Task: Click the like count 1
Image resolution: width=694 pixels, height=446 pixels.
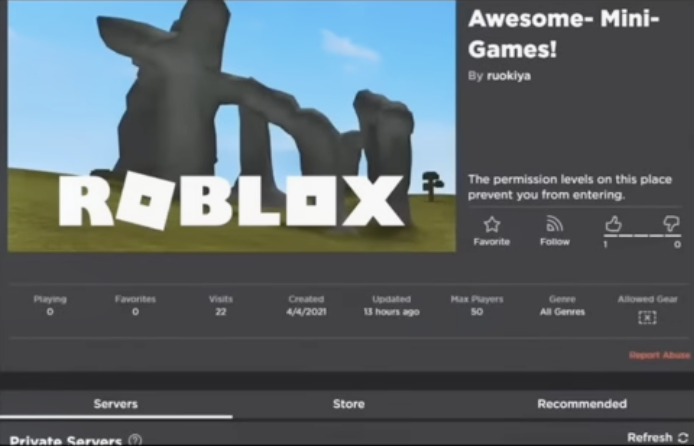Action: point(605,244)
